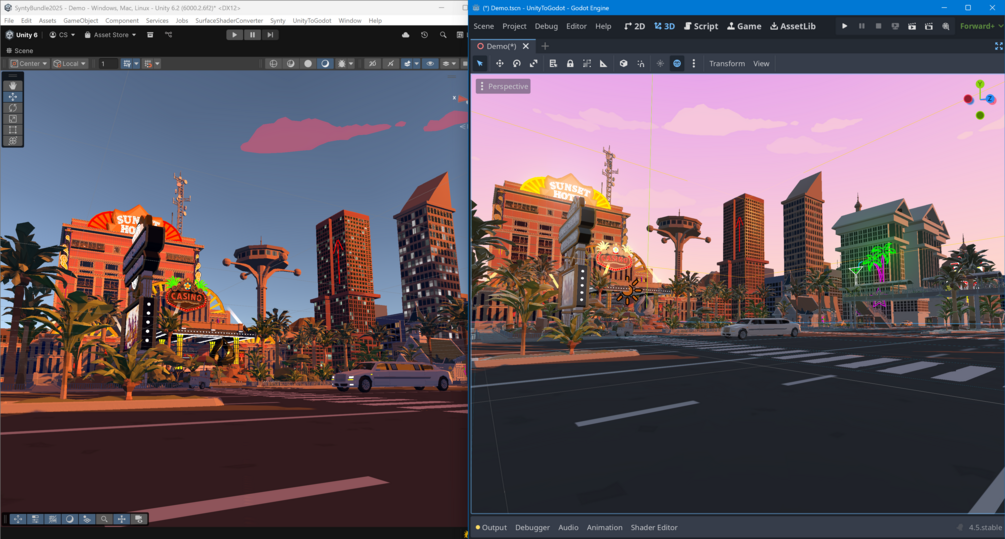Open Unity snap increment dropdown arrow

coord(157,63)
